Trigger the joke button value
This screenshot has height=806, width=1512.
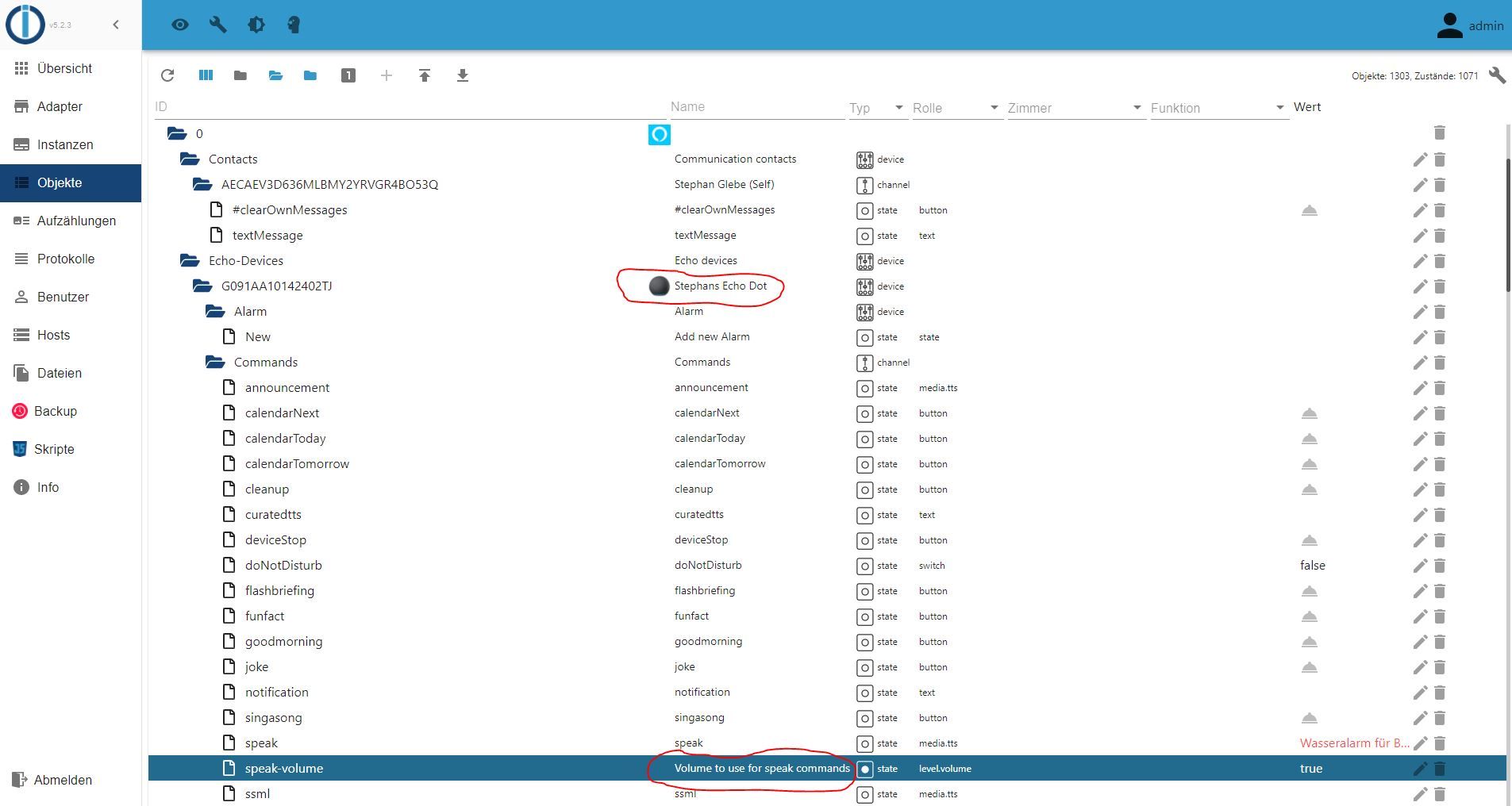click(1310, 667)
